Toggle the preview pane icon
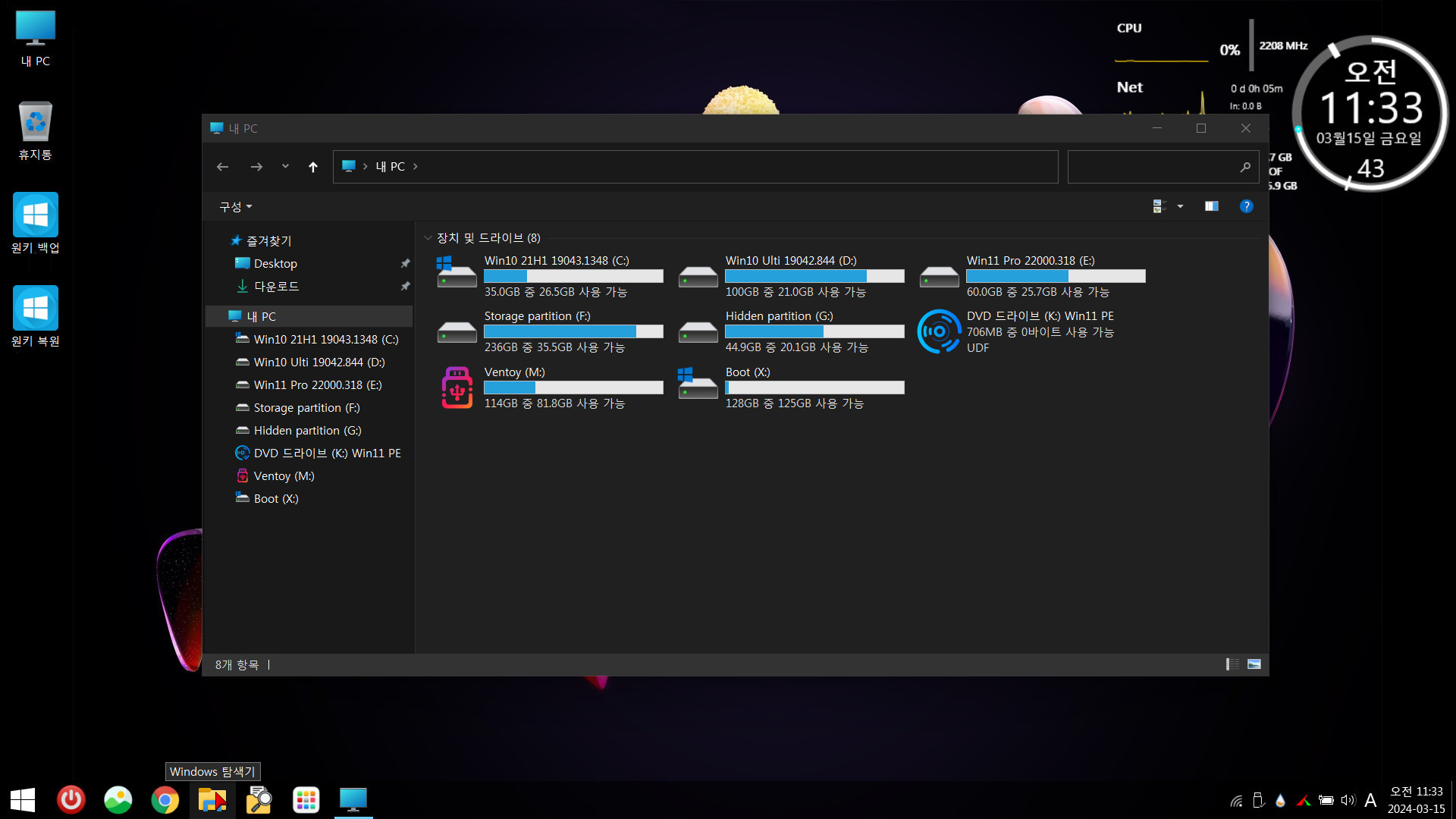The width and height of the screenshot is (1456, 819). click(x=1212, y=206)
